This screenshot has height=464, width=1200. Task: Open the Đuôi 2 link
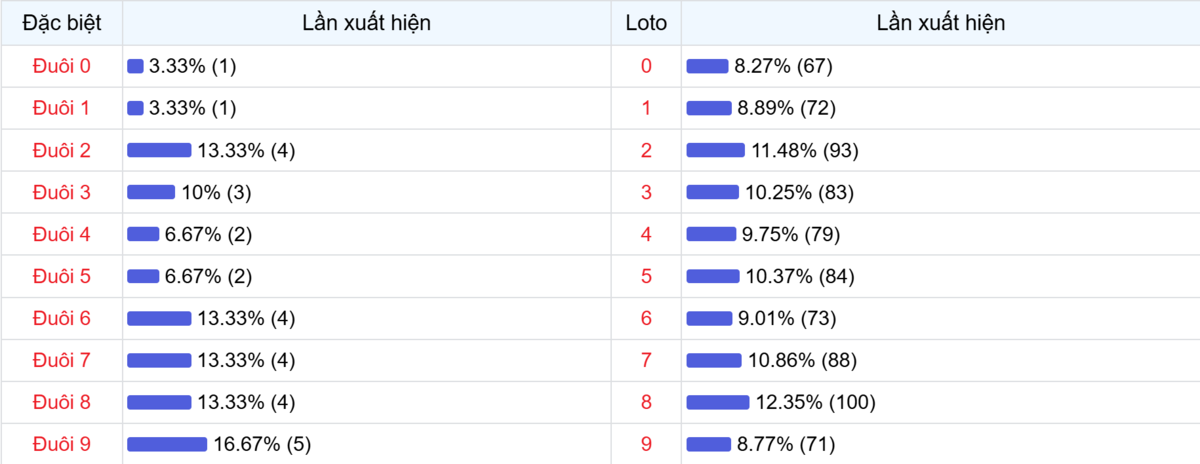pos(61,150)
